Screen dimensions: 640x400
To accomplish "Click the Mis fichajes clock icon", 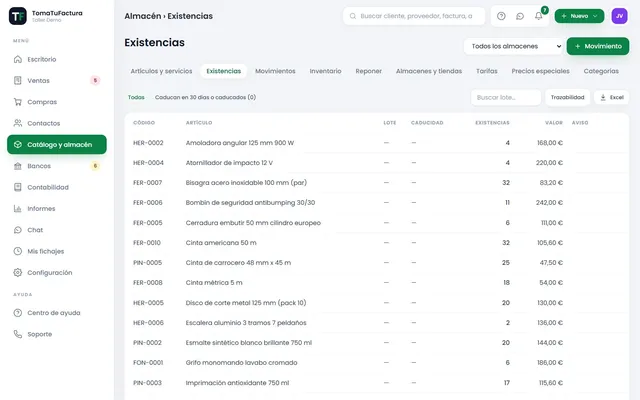I will tap(18, 251).
